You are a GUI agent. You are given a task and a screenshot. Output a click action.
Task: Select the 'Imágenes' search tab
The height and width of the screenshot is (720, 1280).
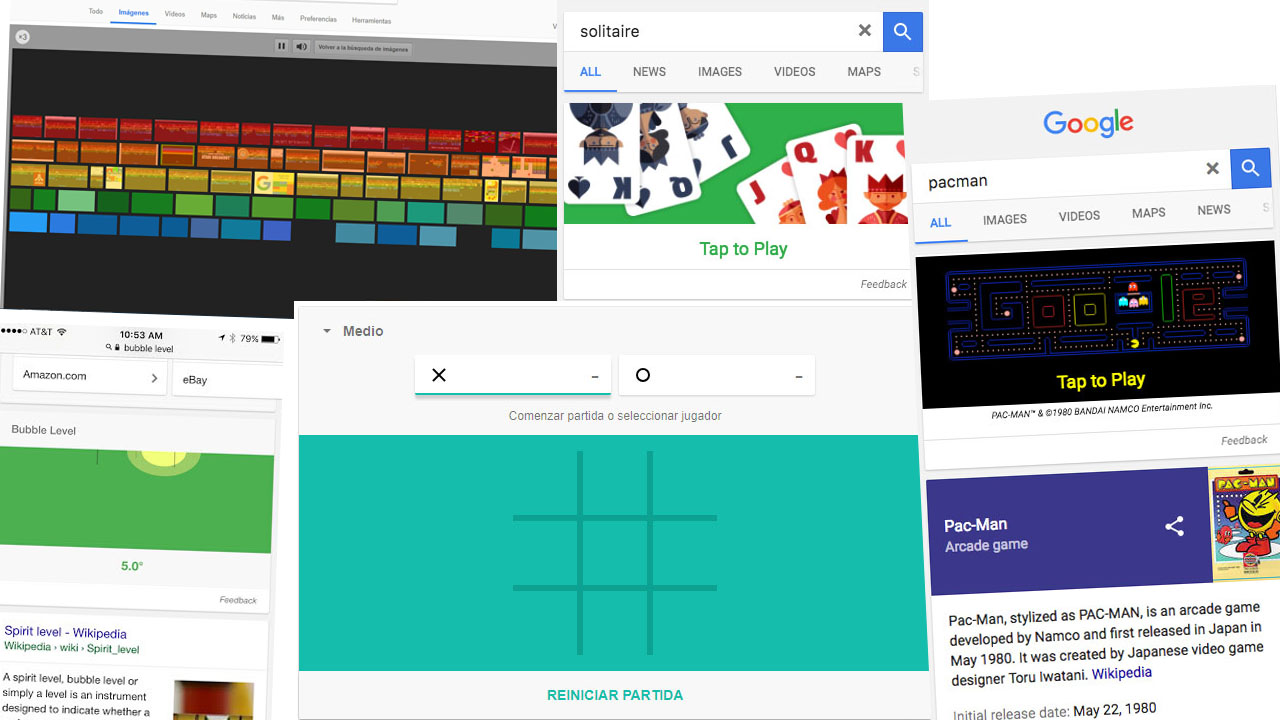pos(133,13)
